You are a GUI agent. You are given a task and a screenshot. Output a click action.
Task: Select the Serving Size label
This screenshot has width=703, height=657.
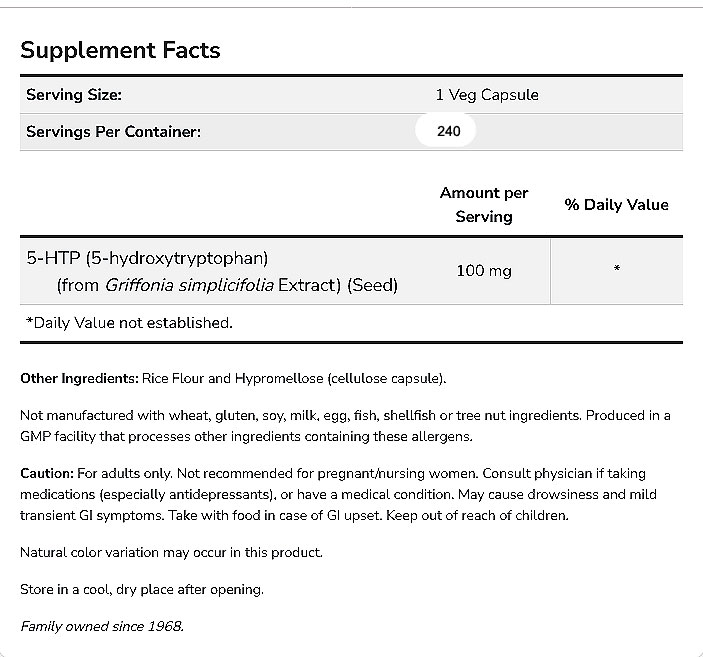pyautogui.click(x=74, y=95)
